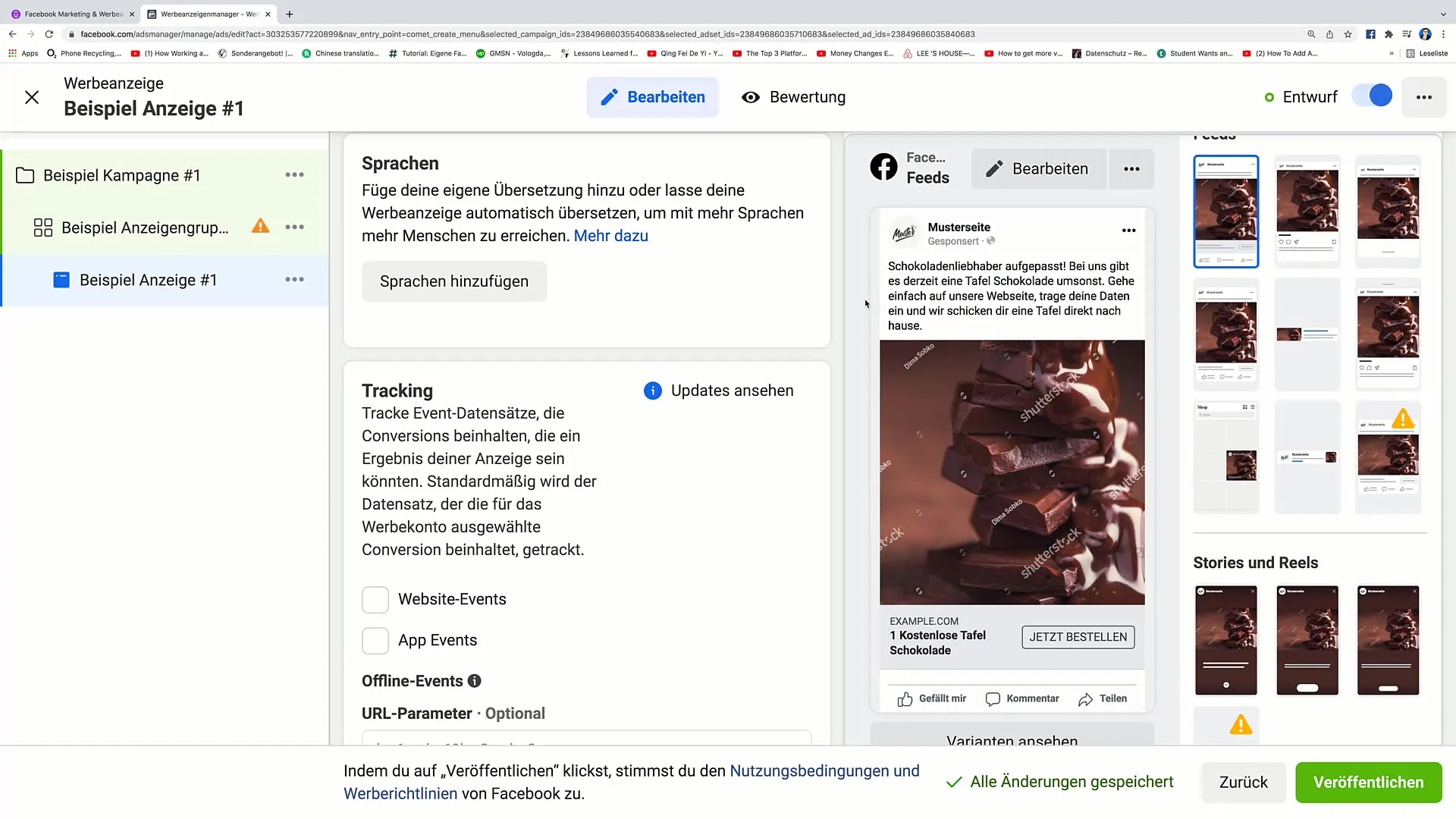Open the three-dot menu next to Entwurf toggle
This screenshot has height=819, width=1456.
(x=1423, y=97)
